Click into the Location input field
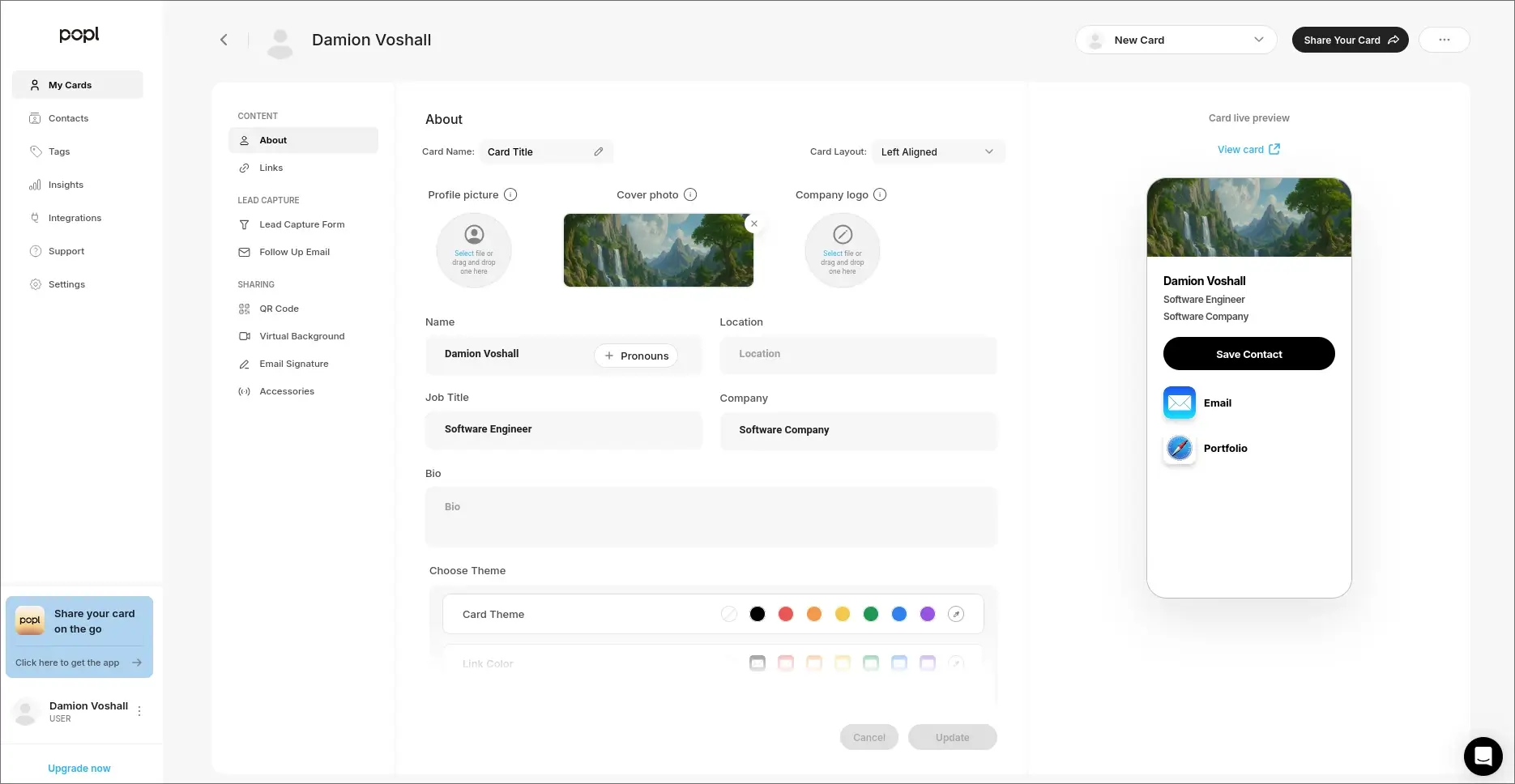Screen dimensions: 1515x784 point(857,354)
